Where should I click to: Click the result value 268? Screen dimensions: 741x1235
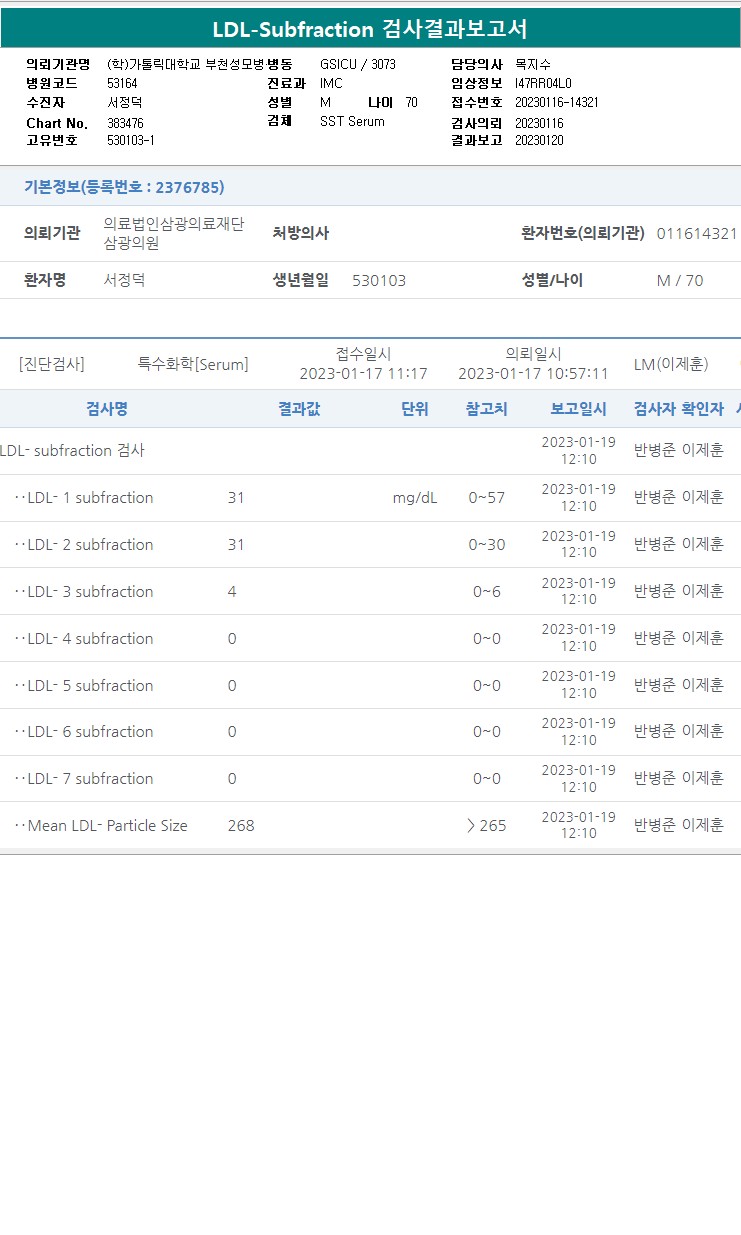[241, 826]
